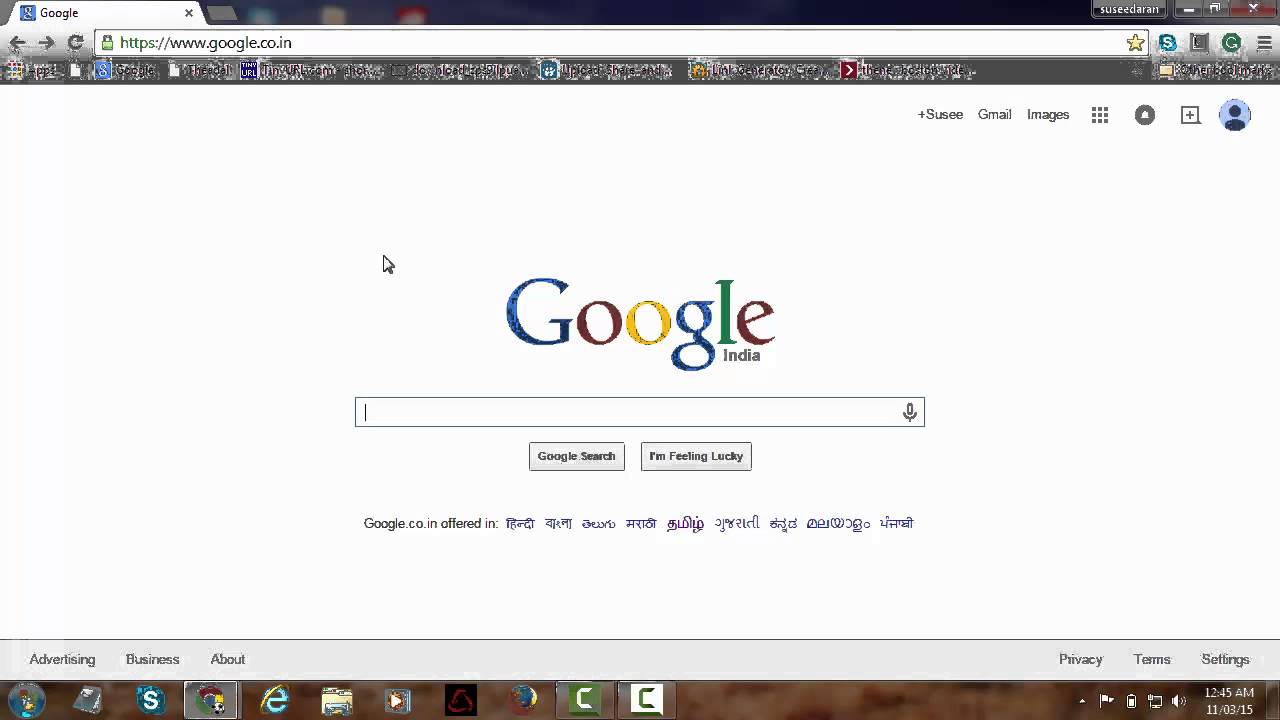Open the Google account avatar

[1235, 115]
